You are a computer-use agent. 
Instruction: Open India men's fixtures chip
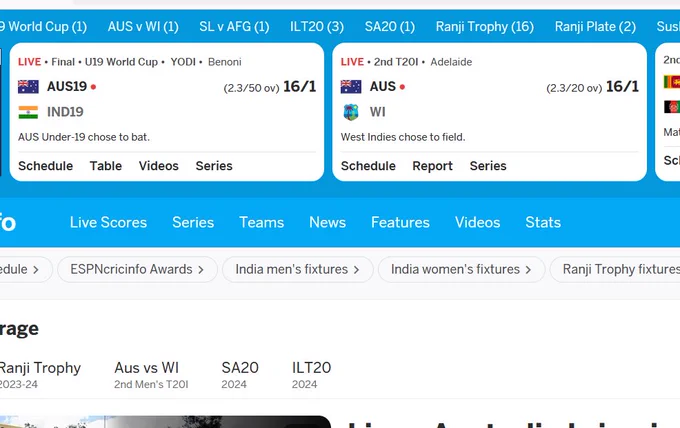pos(298,269)
